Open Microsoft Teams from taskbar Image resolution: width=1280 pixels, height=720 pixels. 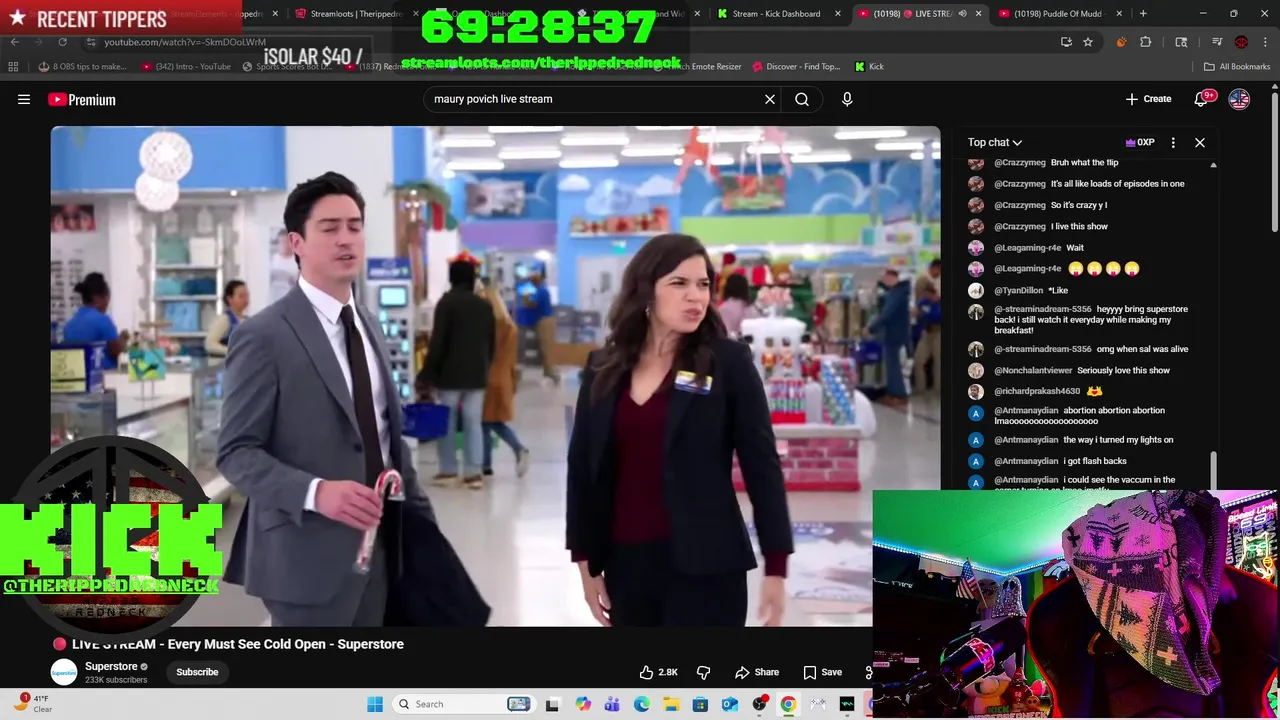click(x=612, y=704)
